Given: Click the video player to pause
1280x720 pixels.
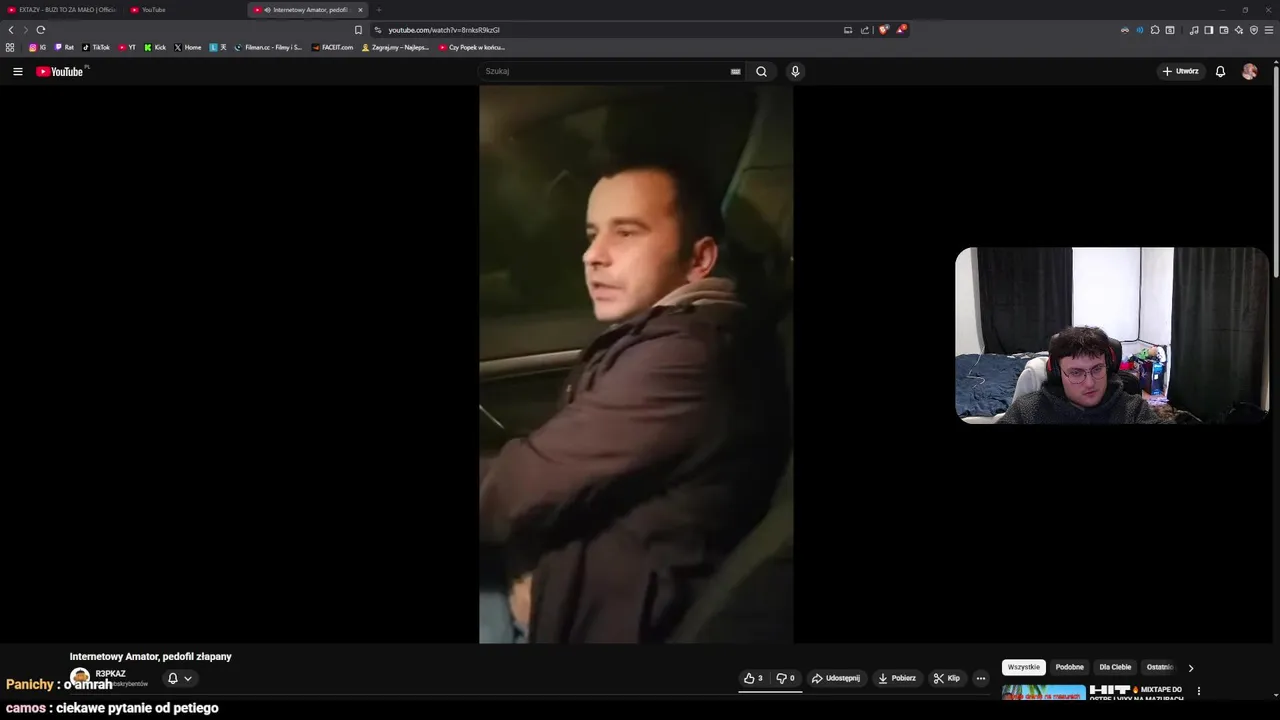Looking at the screenshot, I should 636,364.
